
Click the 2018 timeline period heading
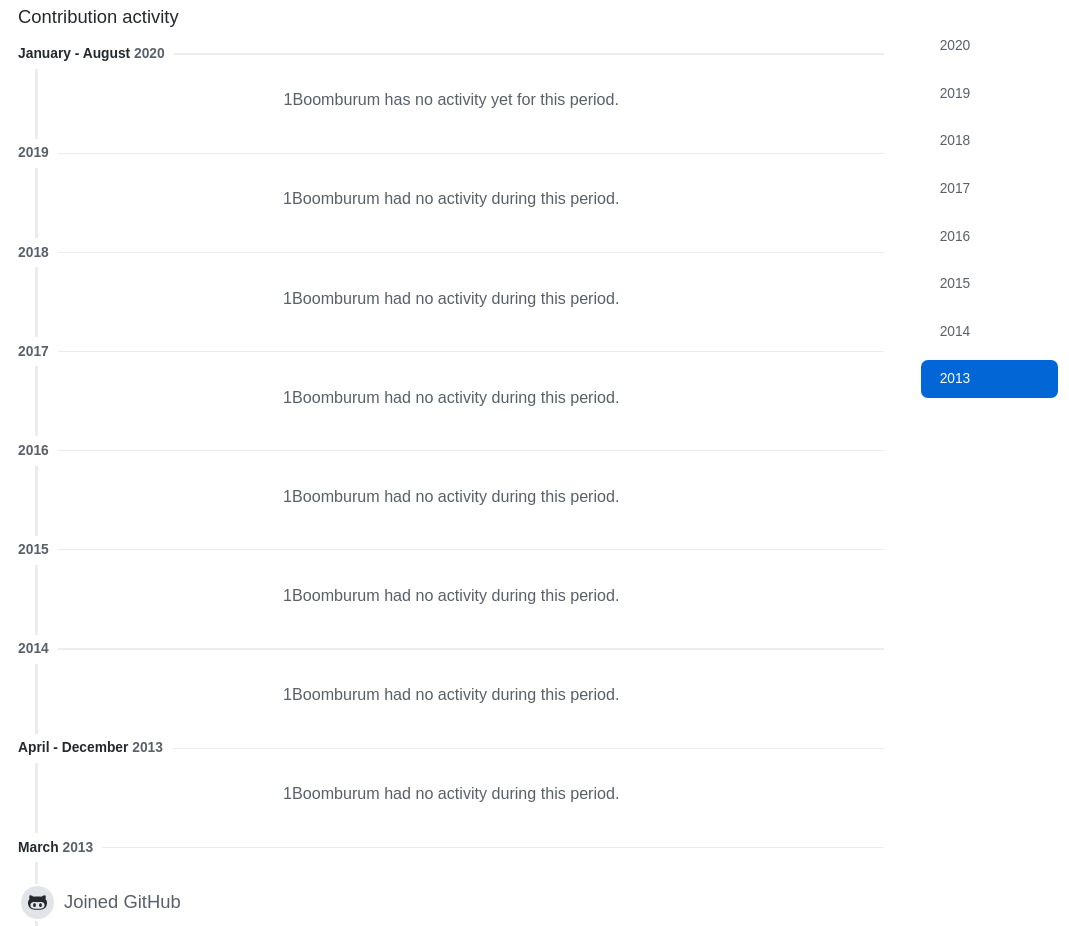[x=33, y=252]
